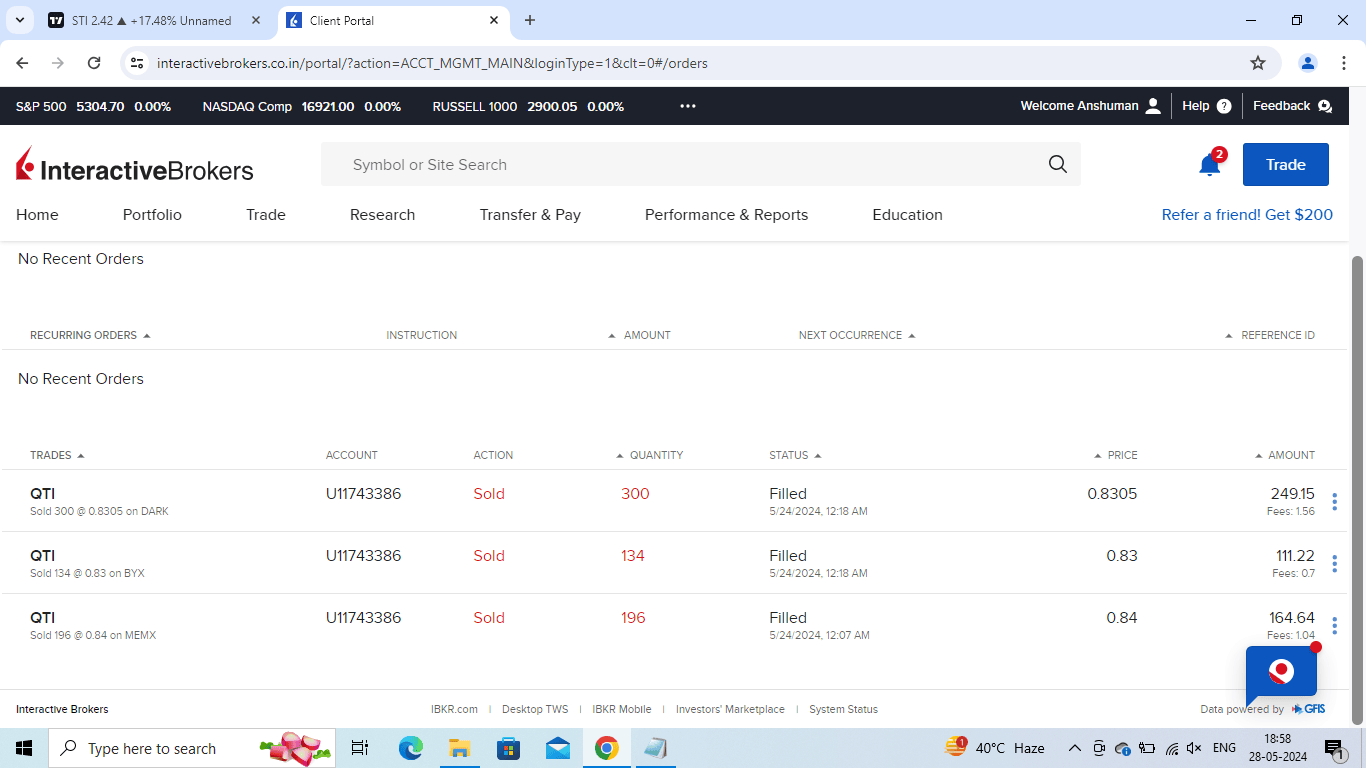Open File Explorer from the taskbar
The image size is (1366, 768).
tap(460, 748)
